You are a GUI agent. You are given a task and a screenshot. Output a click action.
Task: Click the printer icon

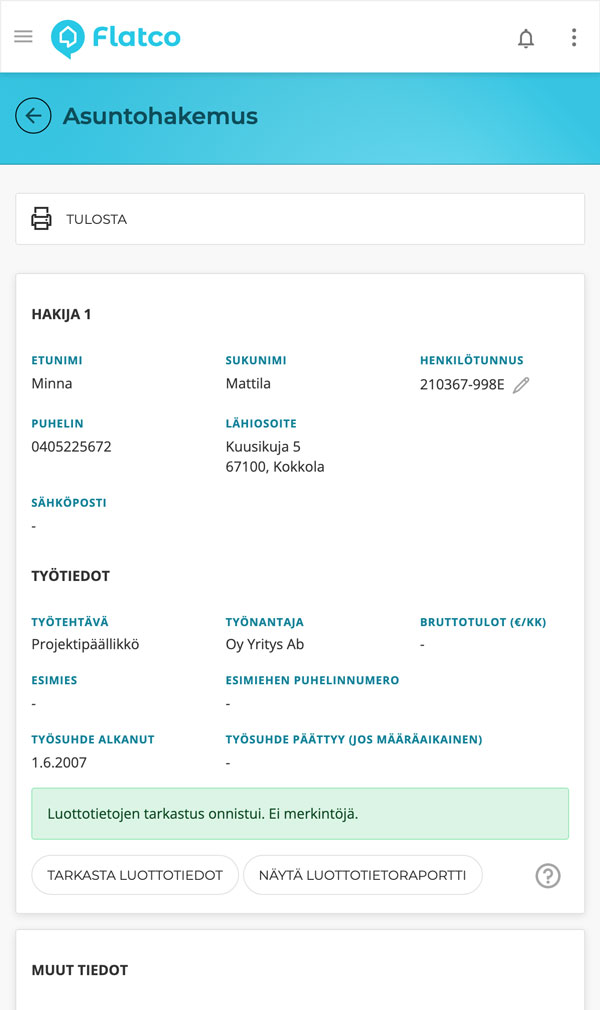tap(41, 218)
